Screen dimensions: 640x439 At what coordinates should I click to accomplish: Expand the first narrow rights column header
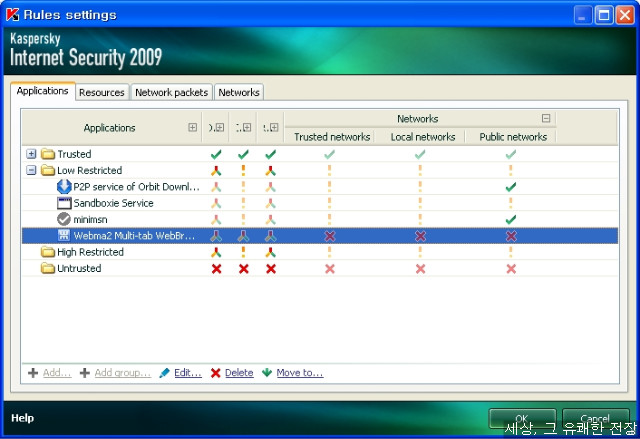pyautogui.click(x=220, y=127)
